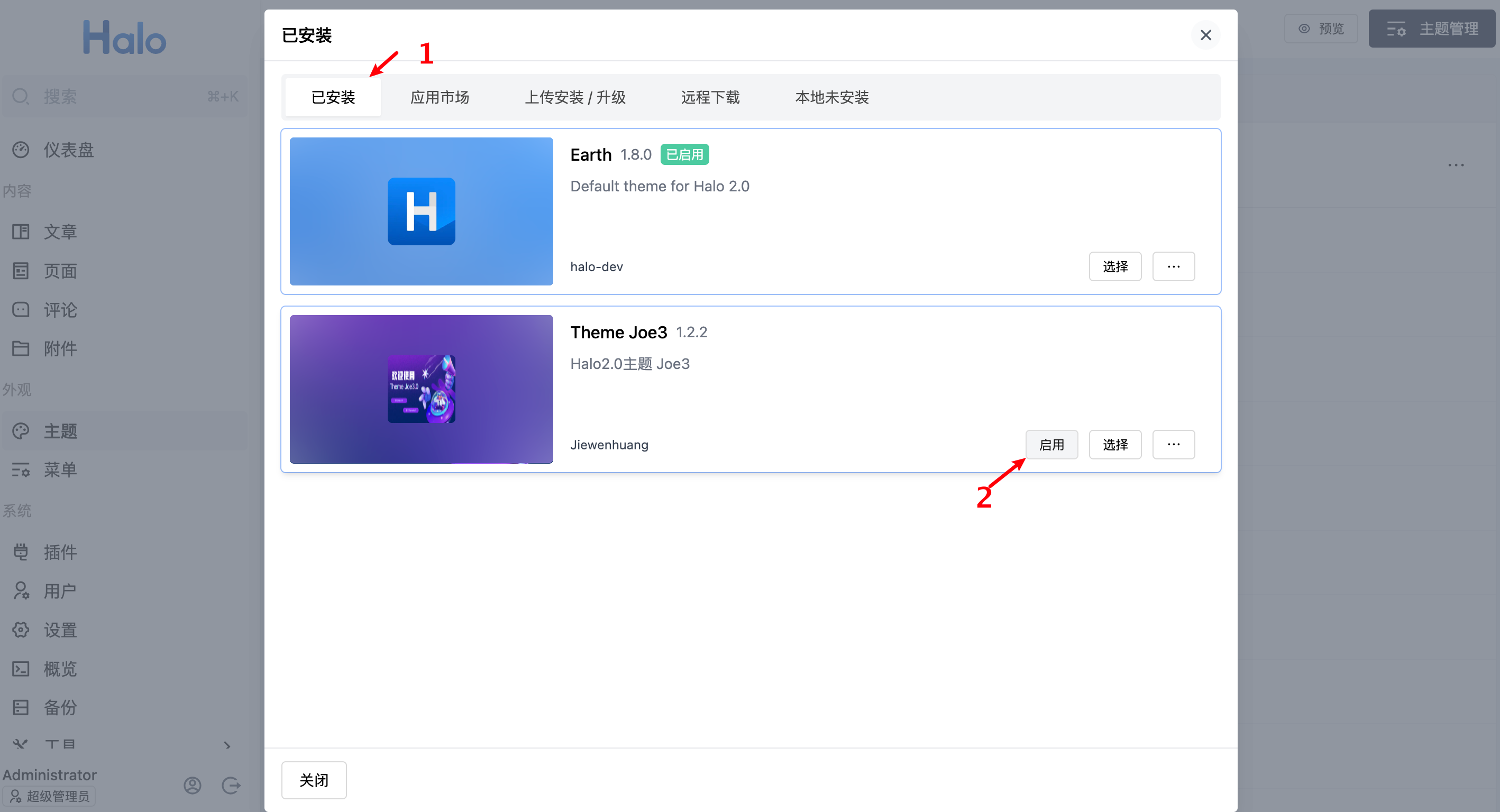Screen dimensions: 1500x812
Task: Click the 备份 backup icon
Action: click(x=21, y=707)
